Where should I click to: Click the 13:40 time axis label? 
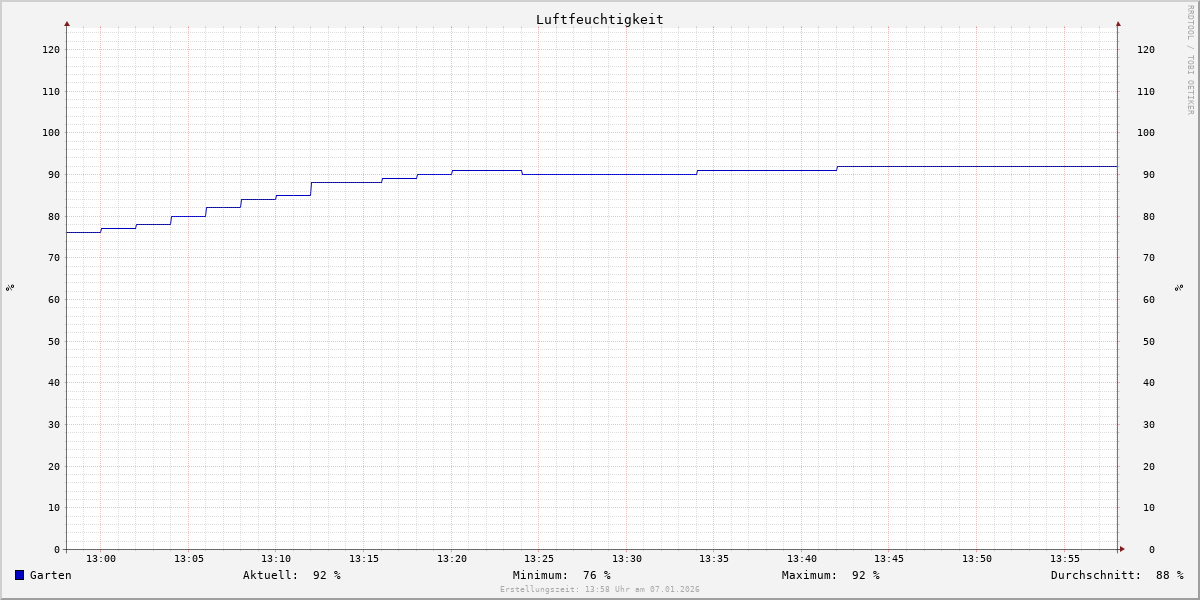tap(802, 559)
